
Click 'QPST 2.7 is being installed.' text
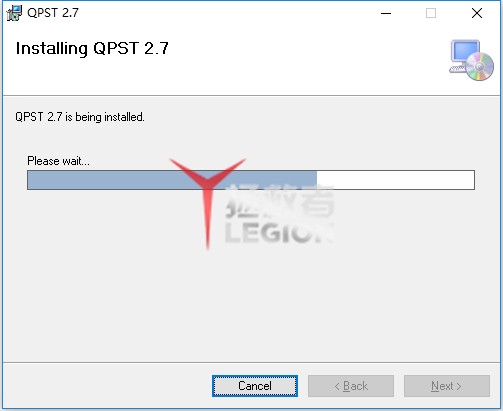pyautogui.click(x=80, y=117)
